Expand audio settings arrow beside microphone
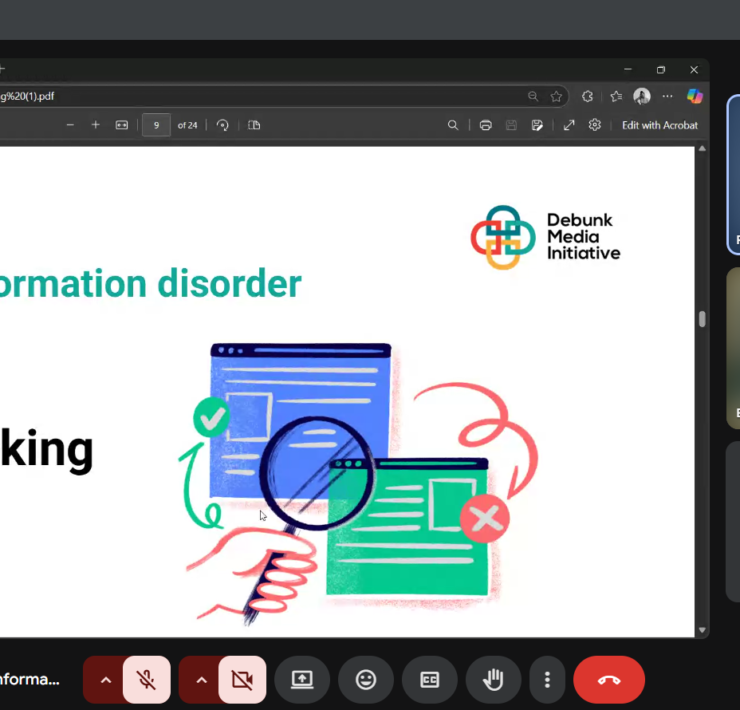Viewport: 740px width, 710px height. pyautogui.click(x=105, y=680)
